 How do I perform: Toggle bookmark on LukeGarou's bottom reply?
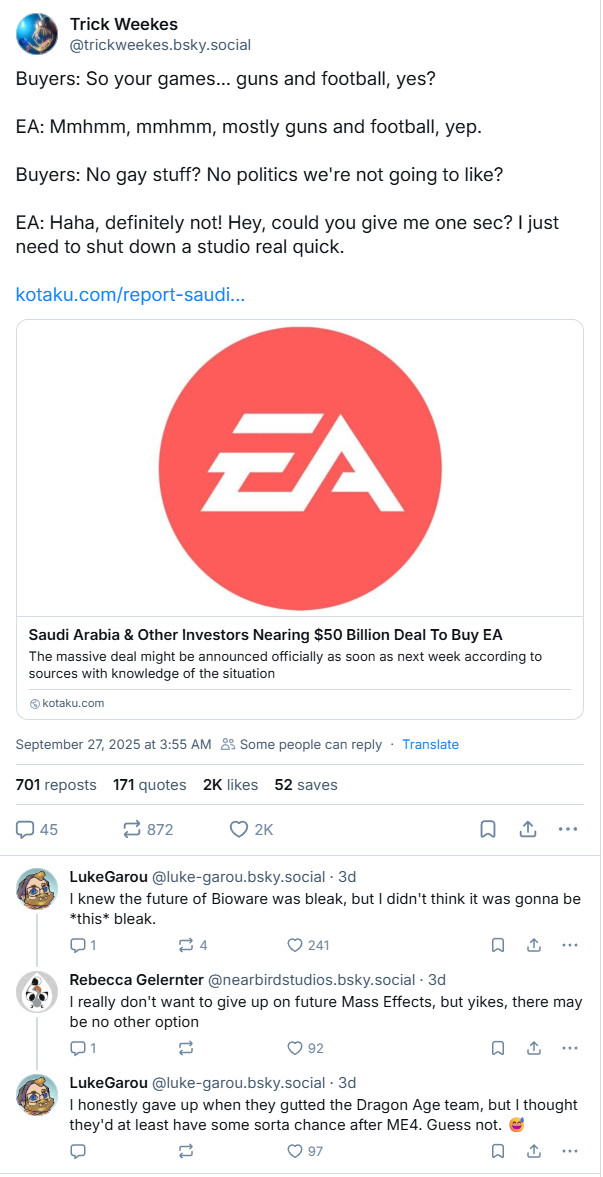click(x=497, y=1151)
